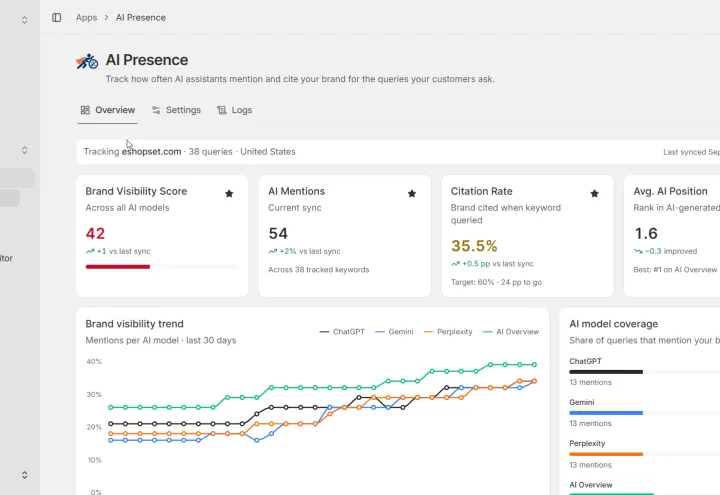This screenshot has height=495, width=720.
Task: Toggle the sidebar panel icon
Action: click(56, 17)
